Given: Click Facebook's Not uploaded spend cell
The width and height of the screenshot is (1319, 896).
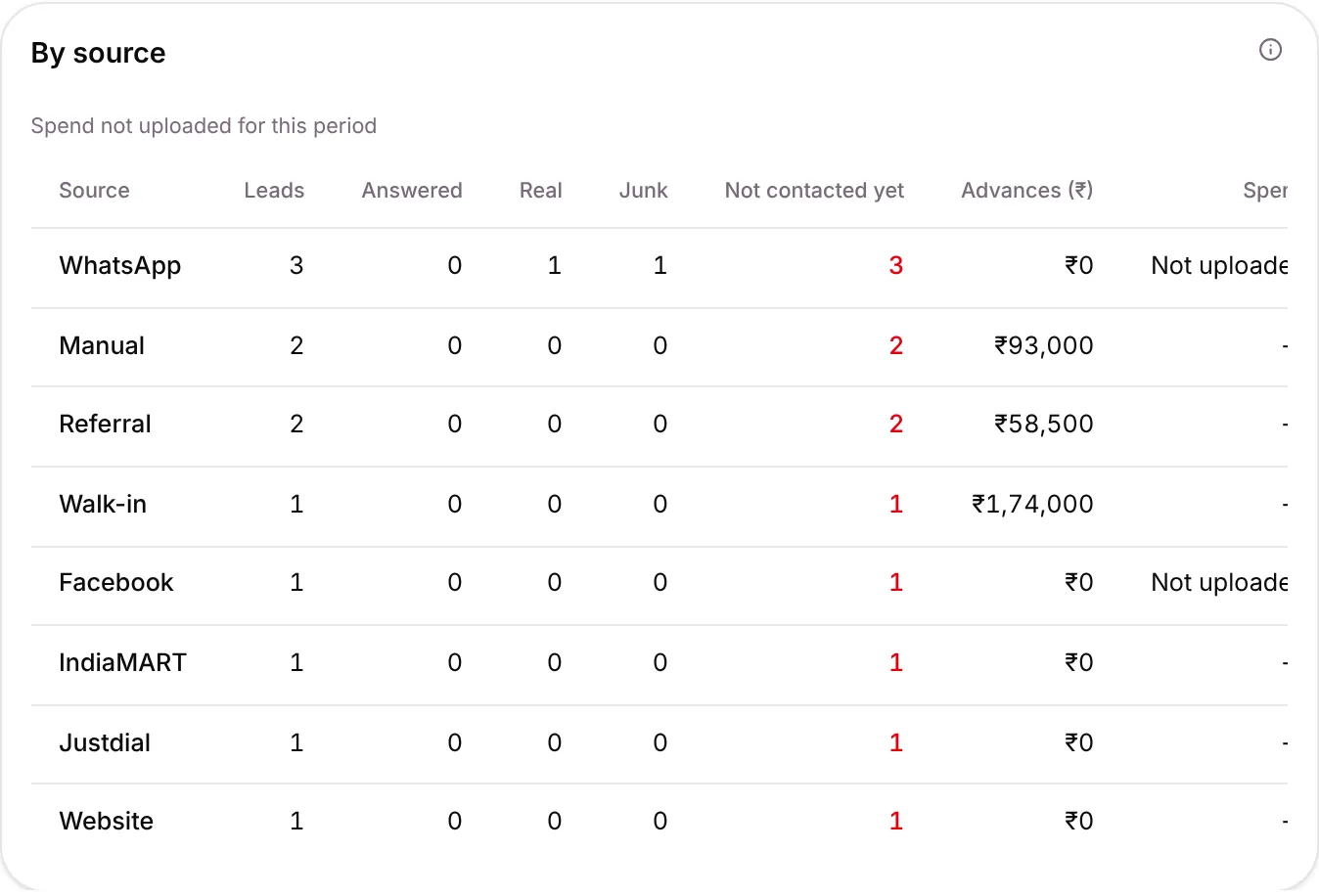Looking at the screenshot, I should point(1219,582).
